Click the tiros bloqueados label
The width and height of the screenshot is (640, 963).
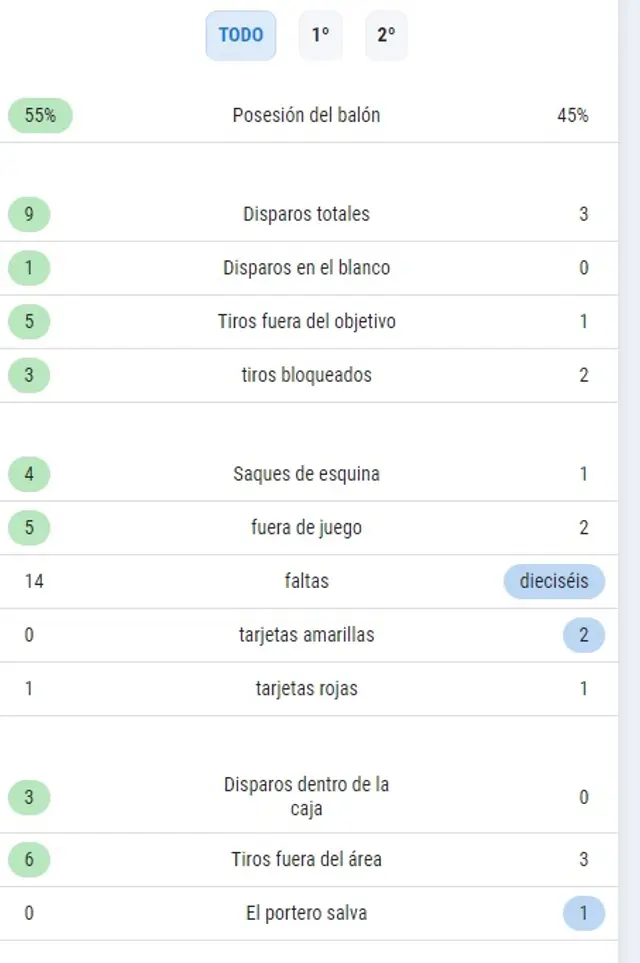pyautogui.click(x=306, y=376)
